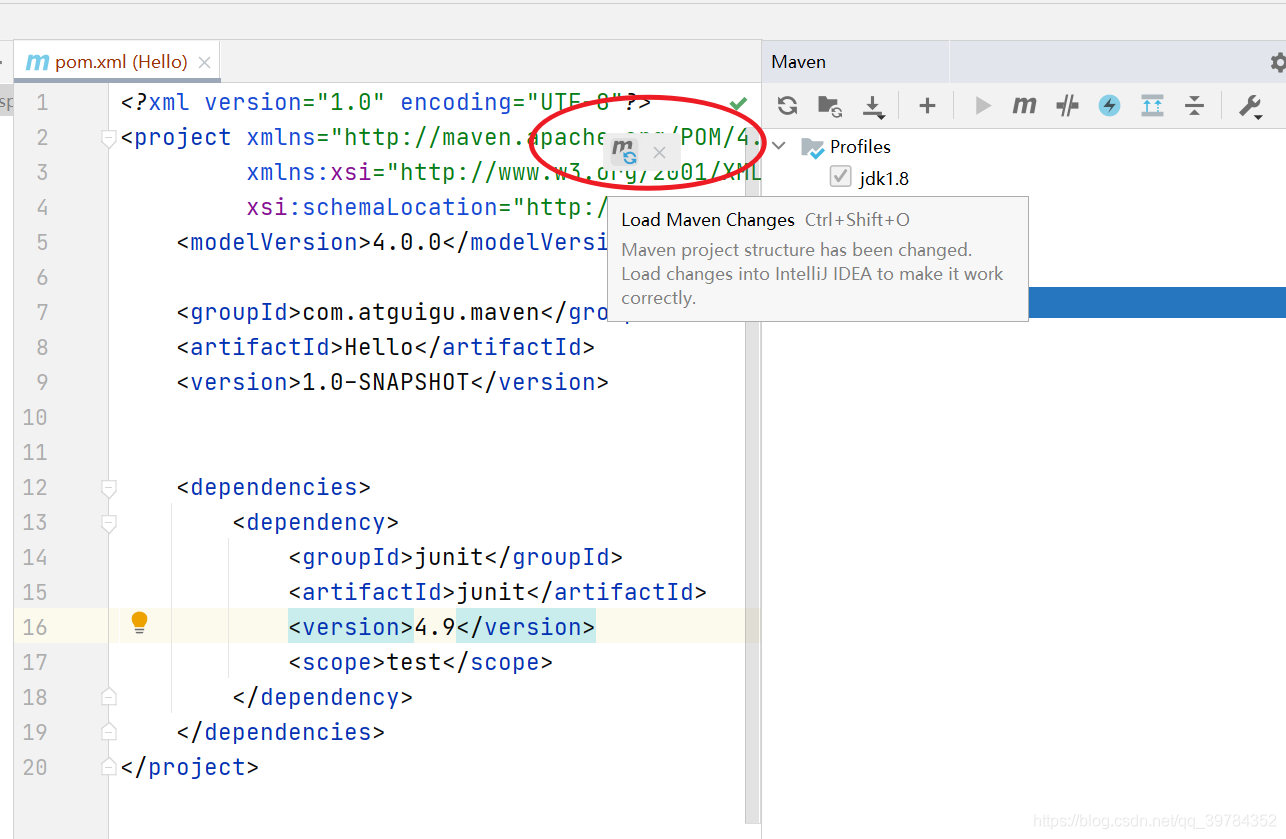Click the Maven tool window title
The image size is (1286, 839).
point(799,62)
